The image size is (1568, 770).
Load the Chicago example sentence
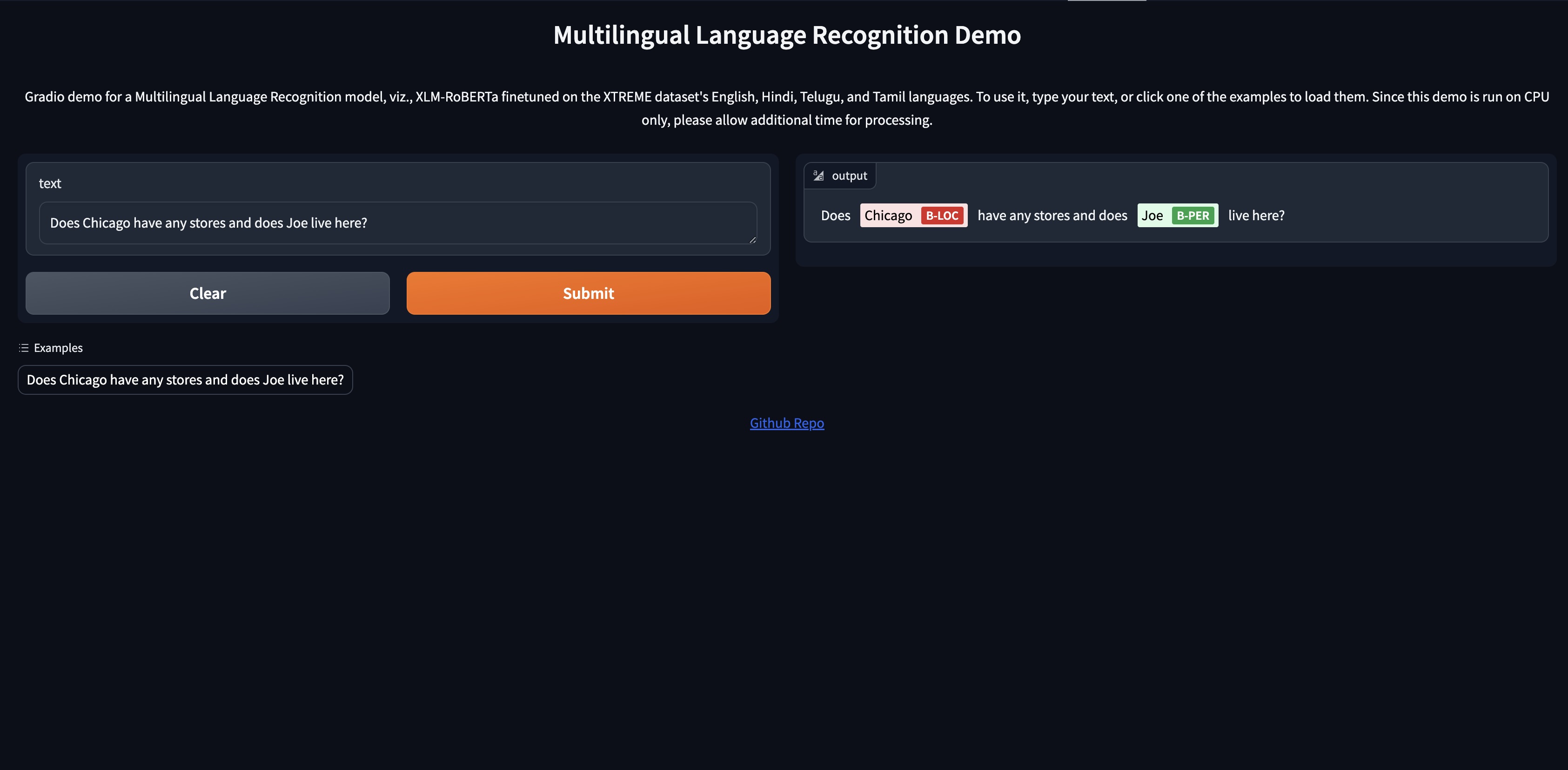point(185,379)
